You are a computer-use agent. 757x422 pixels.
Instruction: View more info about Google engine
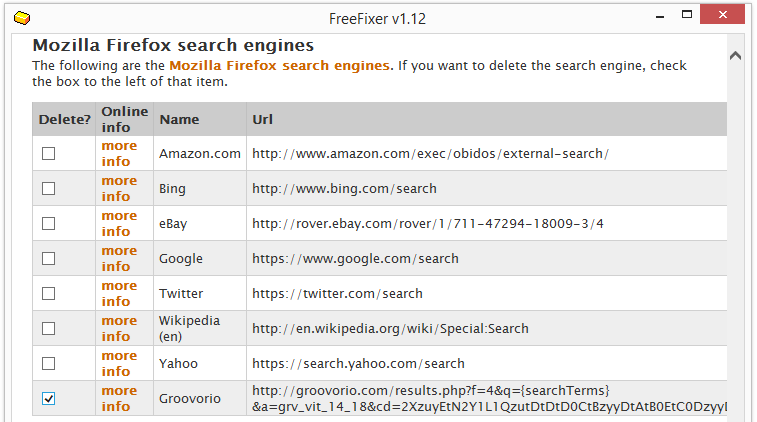point(119,258)
